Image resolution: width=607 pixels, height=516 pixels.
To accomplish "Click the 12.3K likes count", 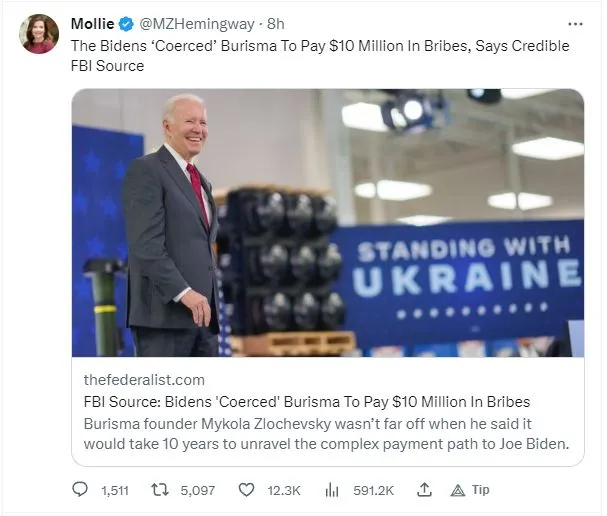I will point(285,490).
